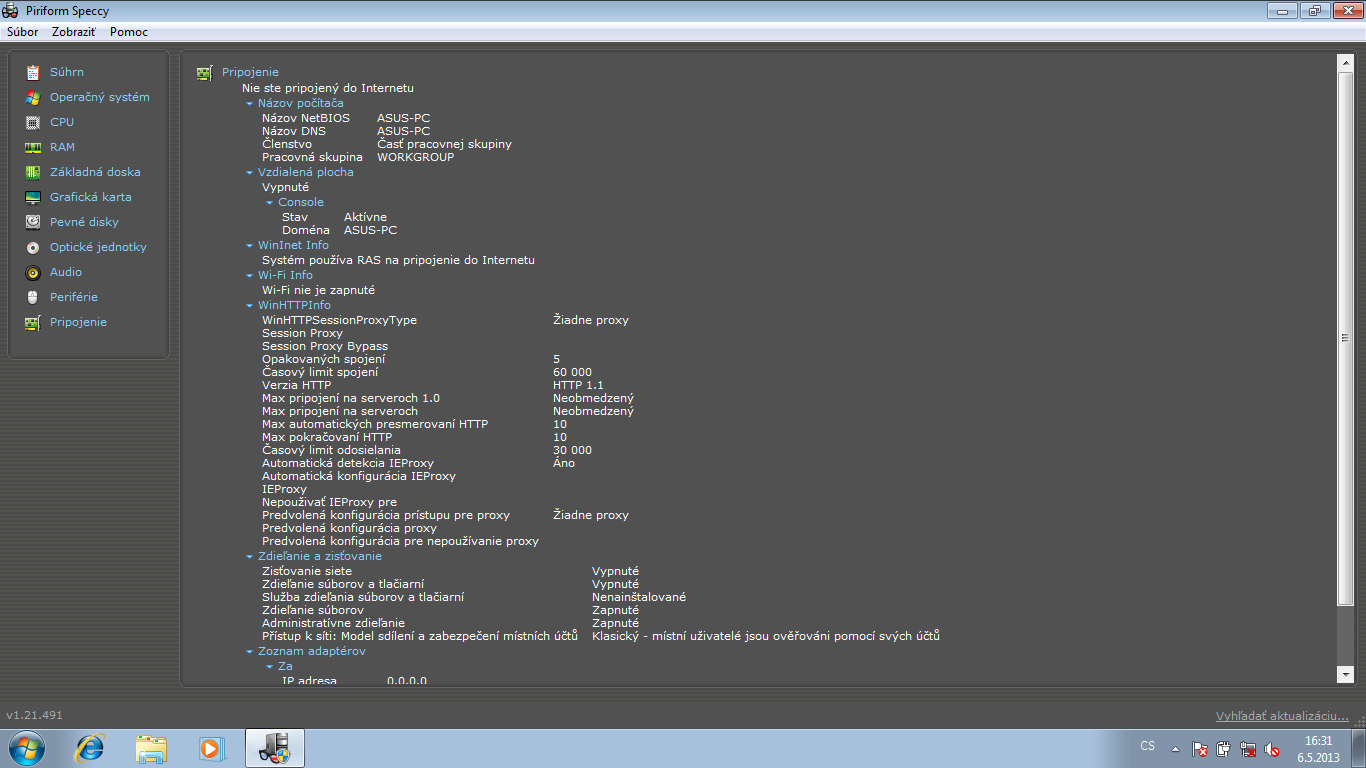The image size is (1366, 768).
Task: Click the version text v1.21.491
Action: click(35, 716)
